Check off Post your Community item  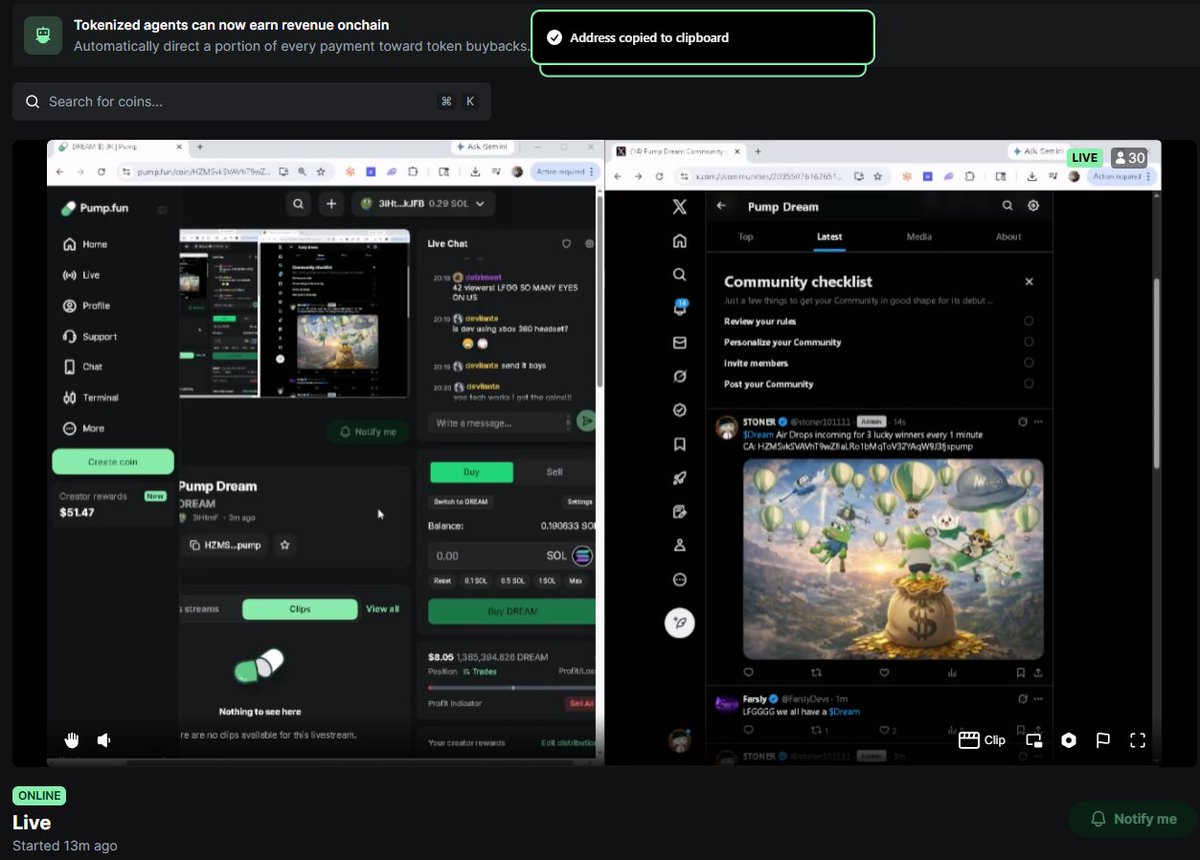1028,384
